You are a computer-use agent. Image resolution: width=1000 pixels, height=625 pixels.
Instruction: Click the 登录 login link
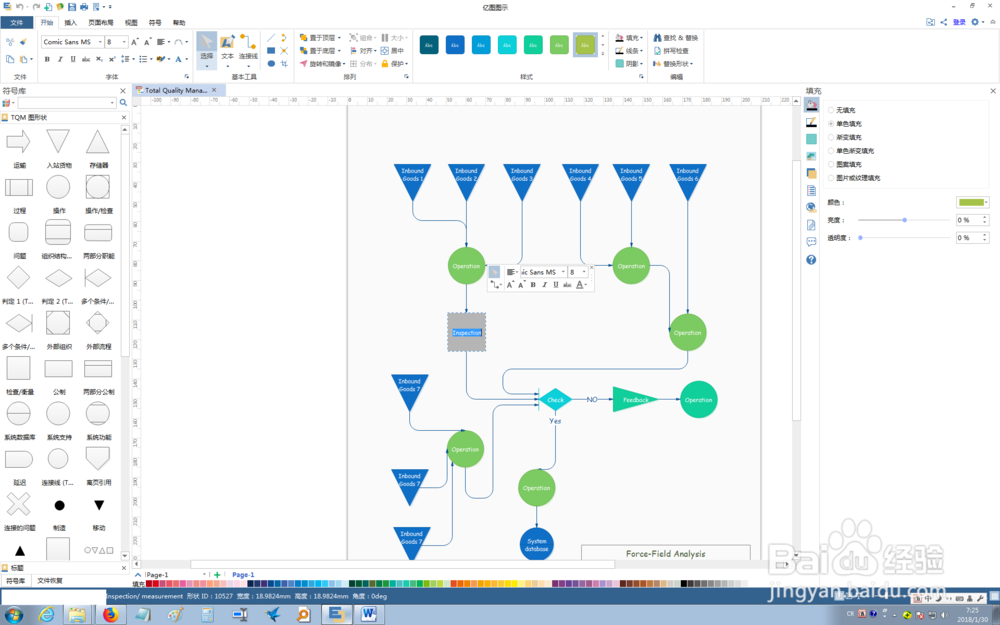tap(959, 22)
